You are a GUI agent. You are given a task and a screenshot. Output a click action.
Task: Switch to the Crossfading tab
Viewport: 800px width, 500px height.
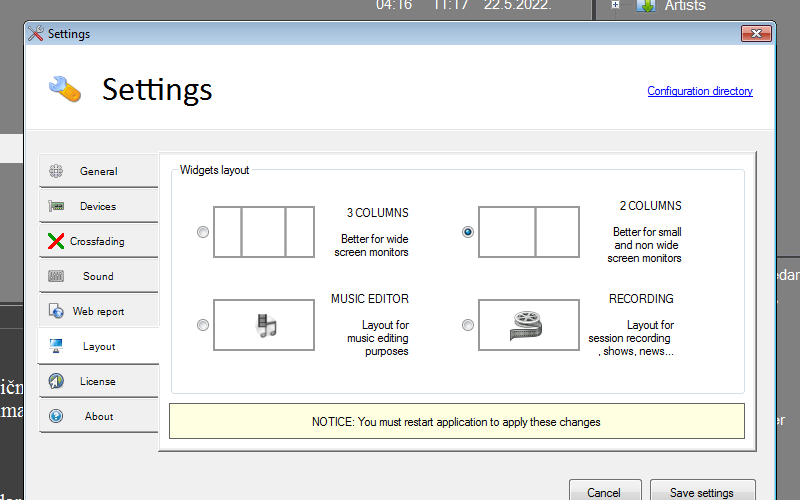(x=98, y=241)
